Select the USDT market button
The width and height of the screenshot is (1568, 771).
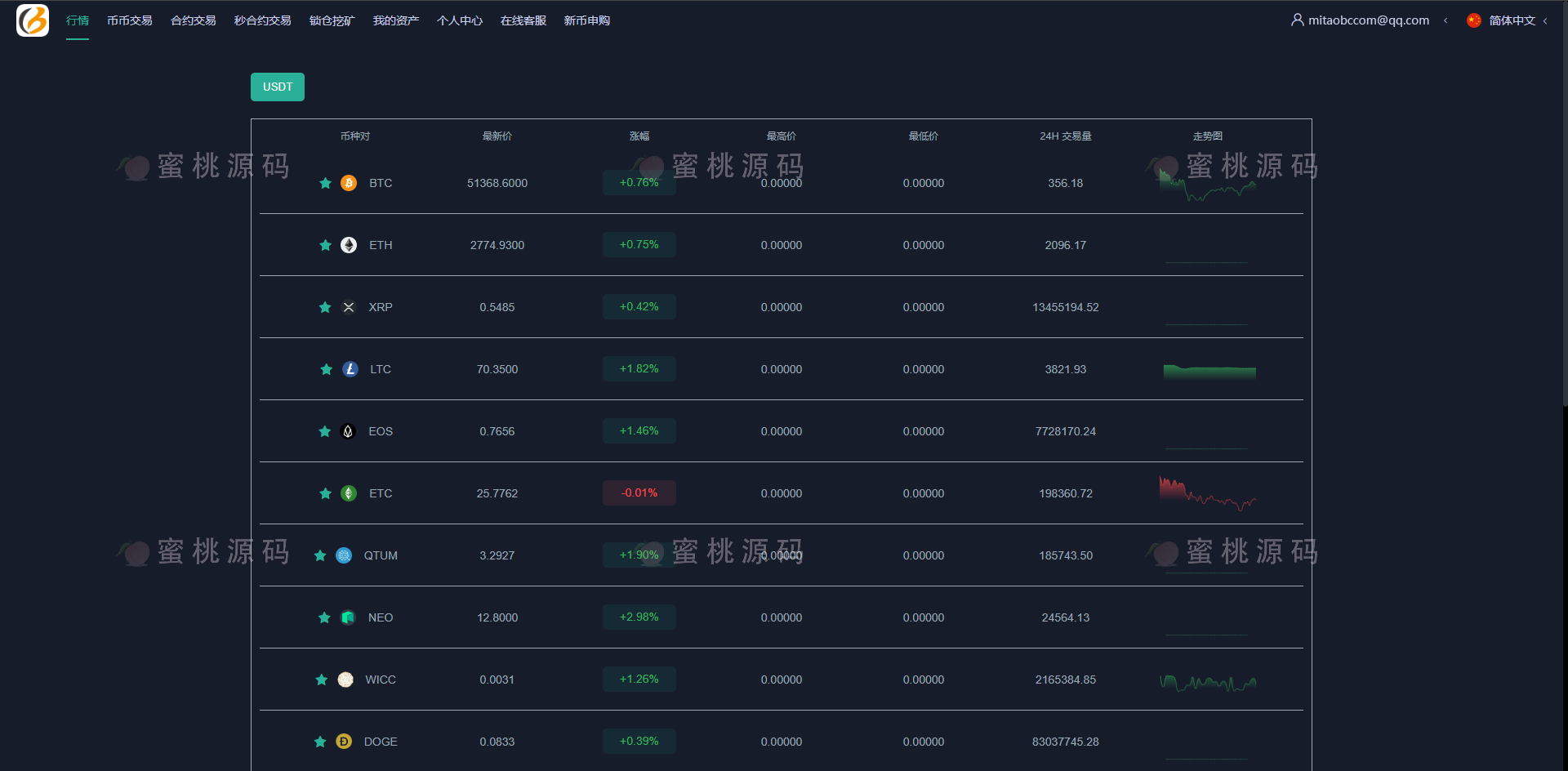click(278, 87)
